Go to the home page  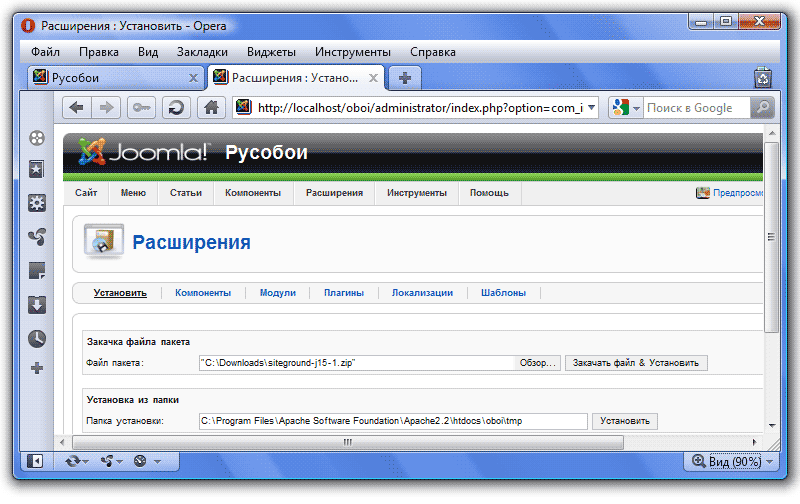(210, 107)
